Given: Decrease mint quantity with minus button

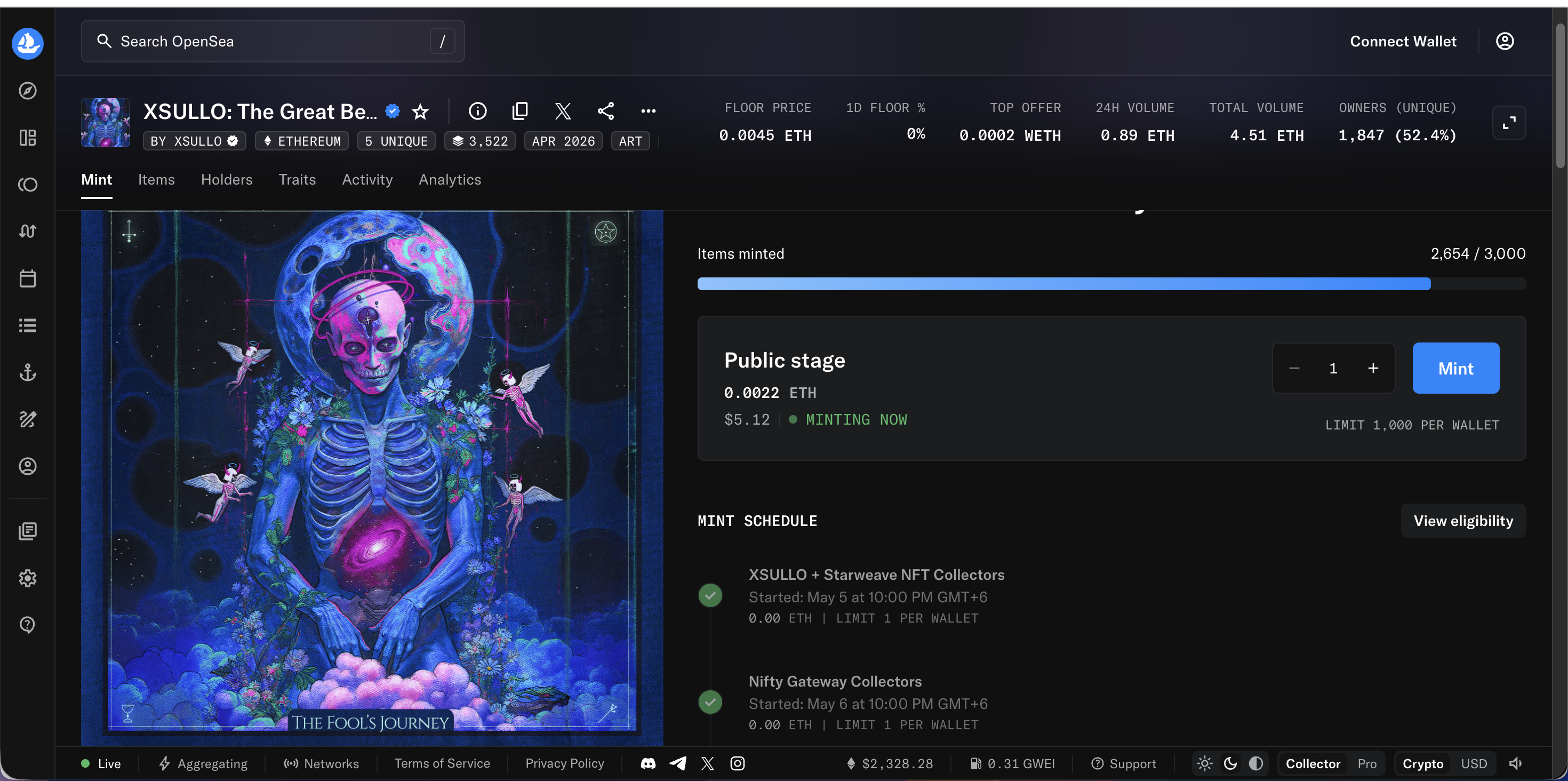Looking at the screenshot, I should pos(1295,368).
